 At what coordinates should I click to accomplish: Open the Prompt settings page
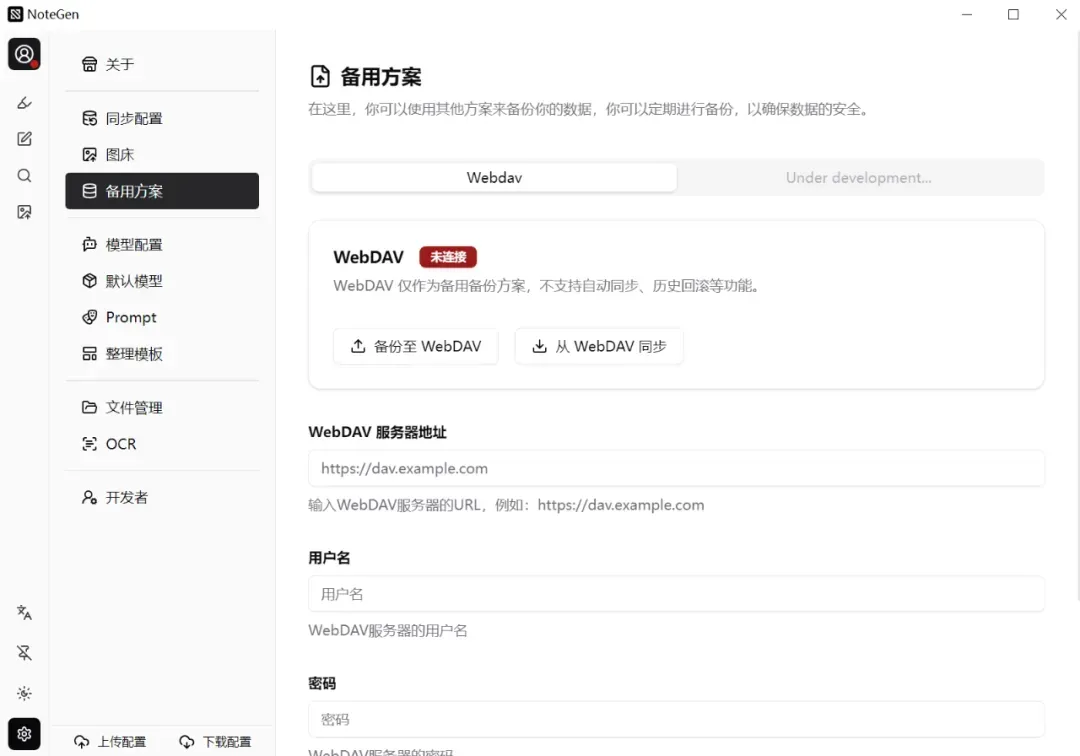[162, 317]
